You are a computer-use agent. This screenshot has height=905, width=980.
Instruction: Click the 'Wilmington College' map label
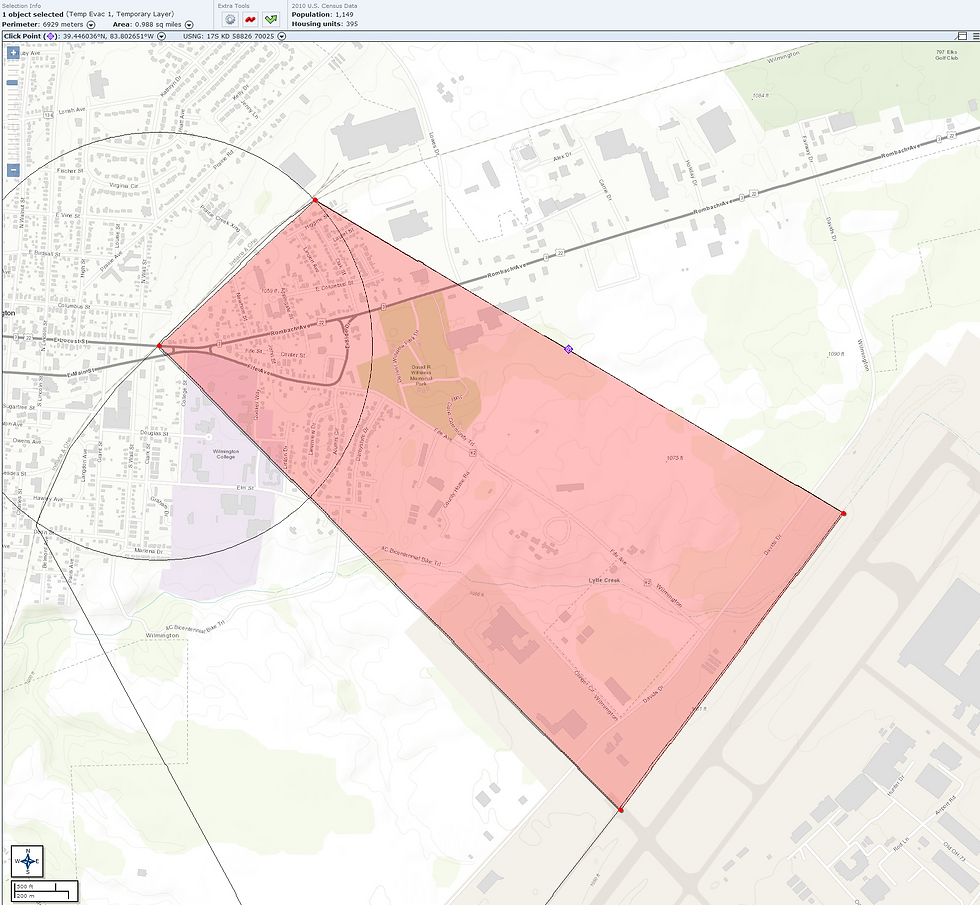pos(226,454)
